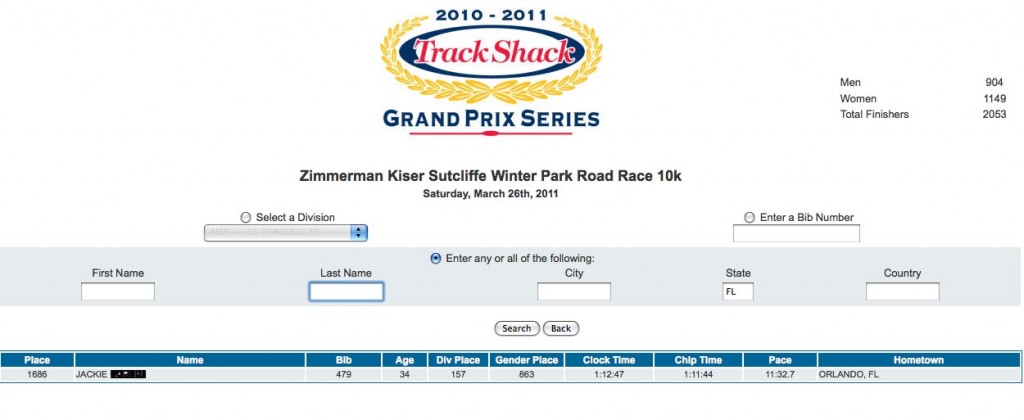Image resolution: width=1024 pixels, height=420 pixels.
Task: Select the "Enter a Bib Number" radio button
Action: tap(749, 218)
